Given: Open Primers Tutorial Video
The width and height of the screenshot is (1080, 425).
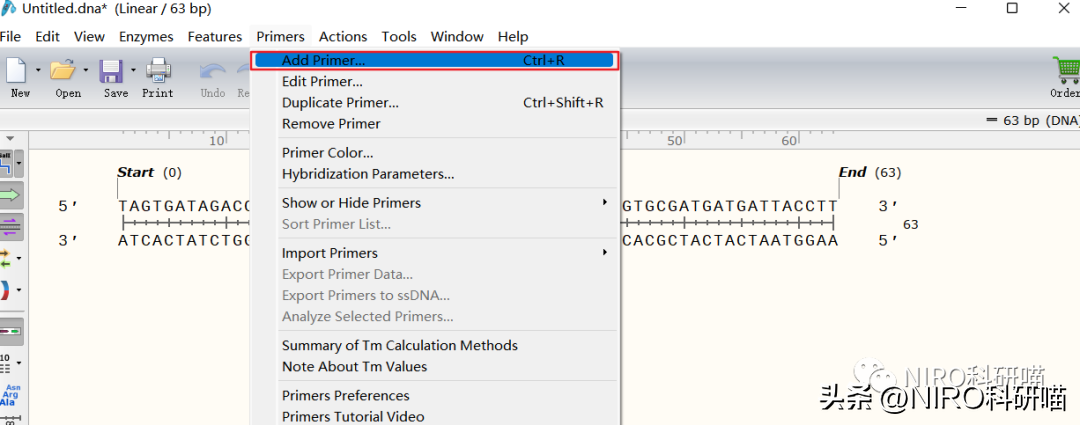Looking at the screenshot, I should [352, 416].
